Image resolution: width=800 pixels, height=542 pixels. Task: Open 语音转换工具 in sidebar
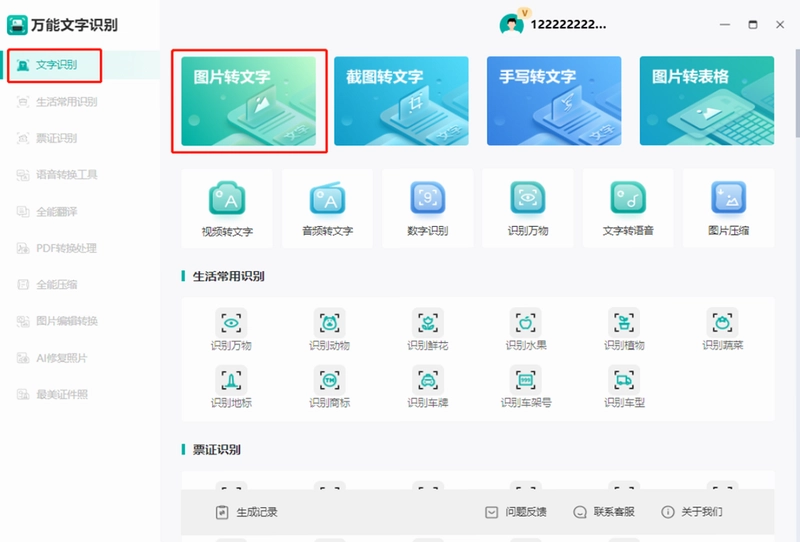[57, 175]
